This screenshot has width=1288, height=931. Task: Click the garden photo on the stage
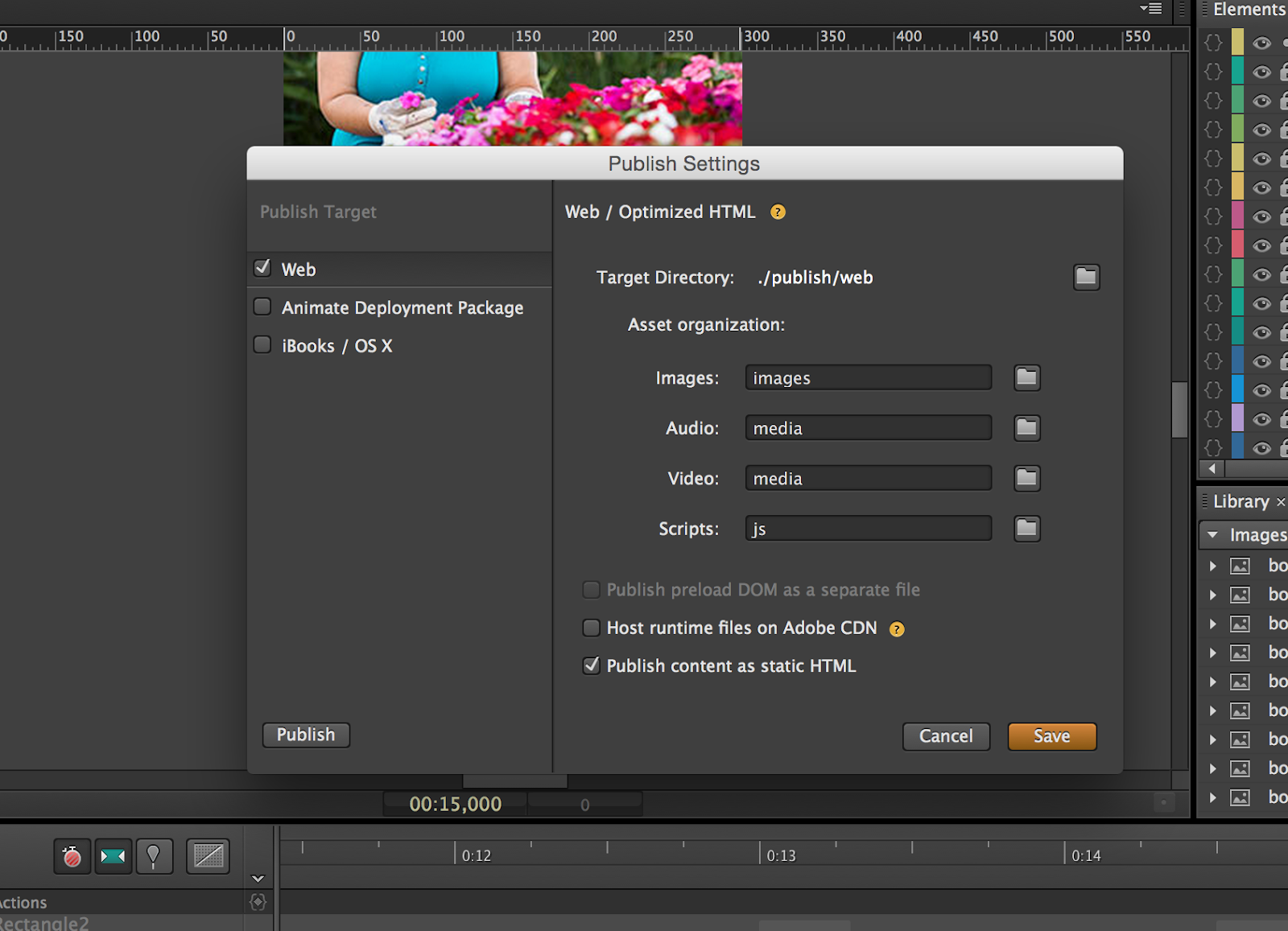click(x=512, y=98)
